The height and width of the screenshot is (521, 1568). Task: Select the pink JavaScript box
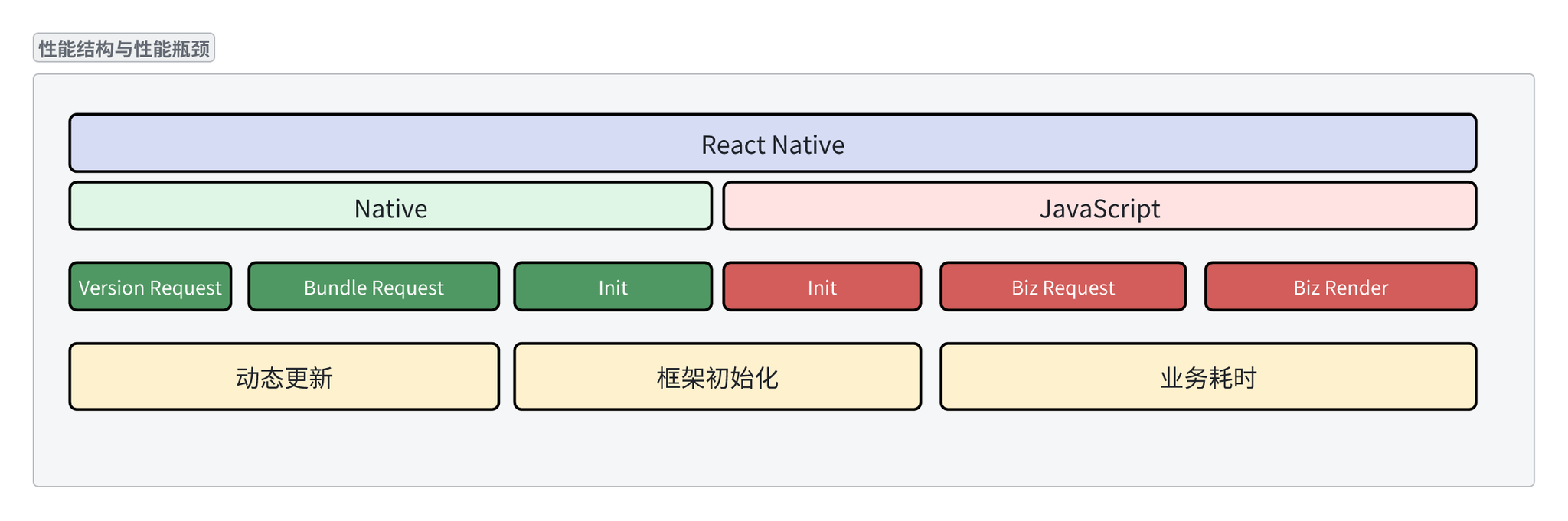click(x=1099, y=207)
